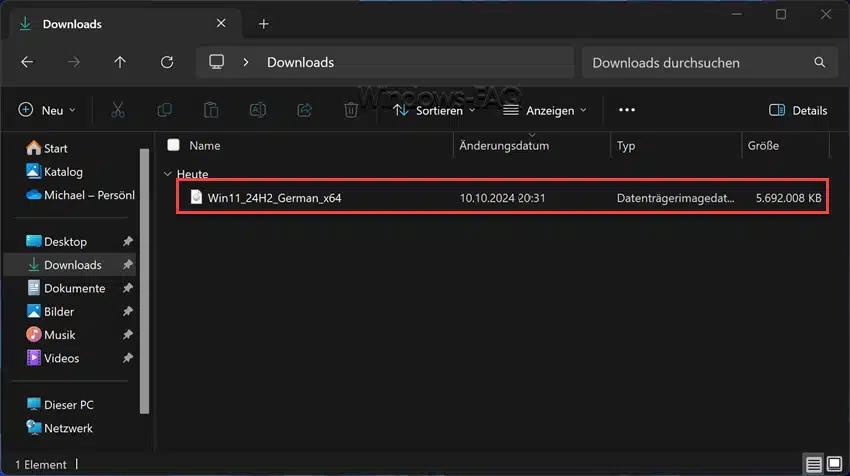Close the Downloads tab
Image resolution: width=850 pixels, height=476 pixels.
pos(221,23)
